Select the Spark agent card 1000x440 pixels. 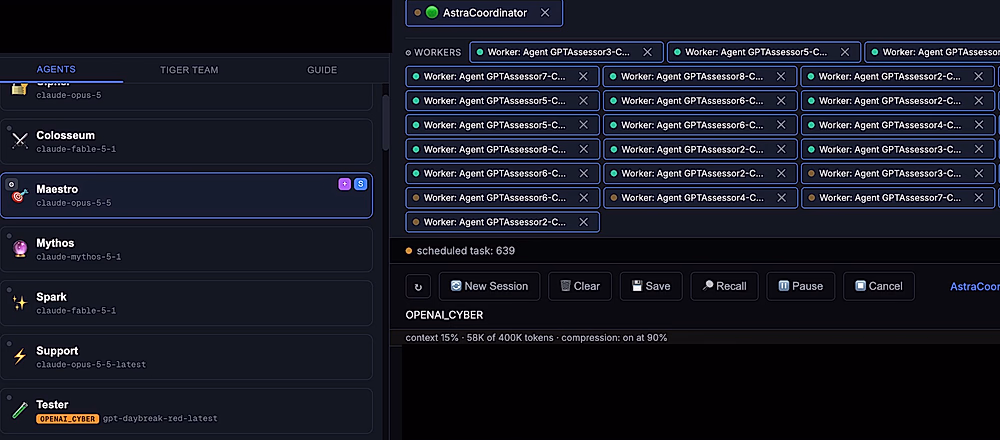186,303
